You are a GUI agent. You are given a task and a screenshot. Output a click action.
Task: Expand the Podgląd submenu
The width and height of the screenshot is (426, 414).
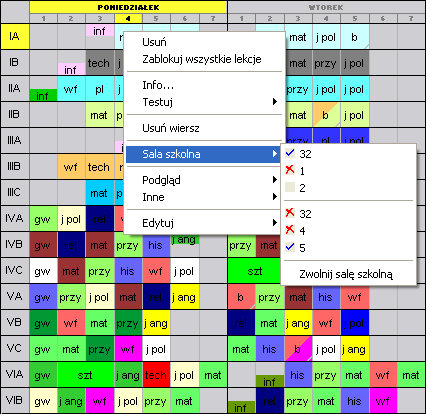point(203,180)
